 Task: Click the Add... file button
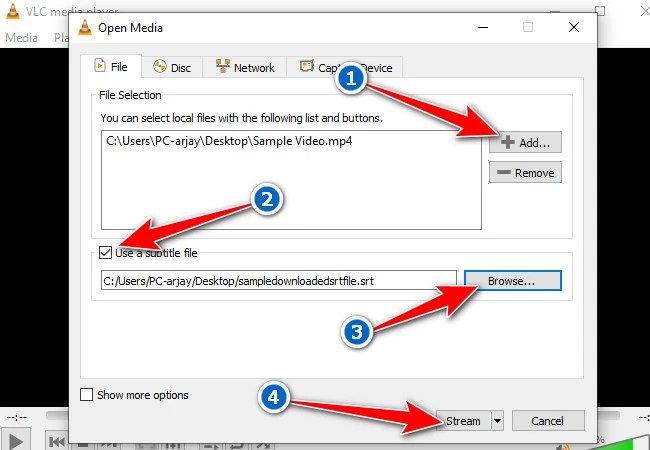pyautogui.click(x=525, y=143)
